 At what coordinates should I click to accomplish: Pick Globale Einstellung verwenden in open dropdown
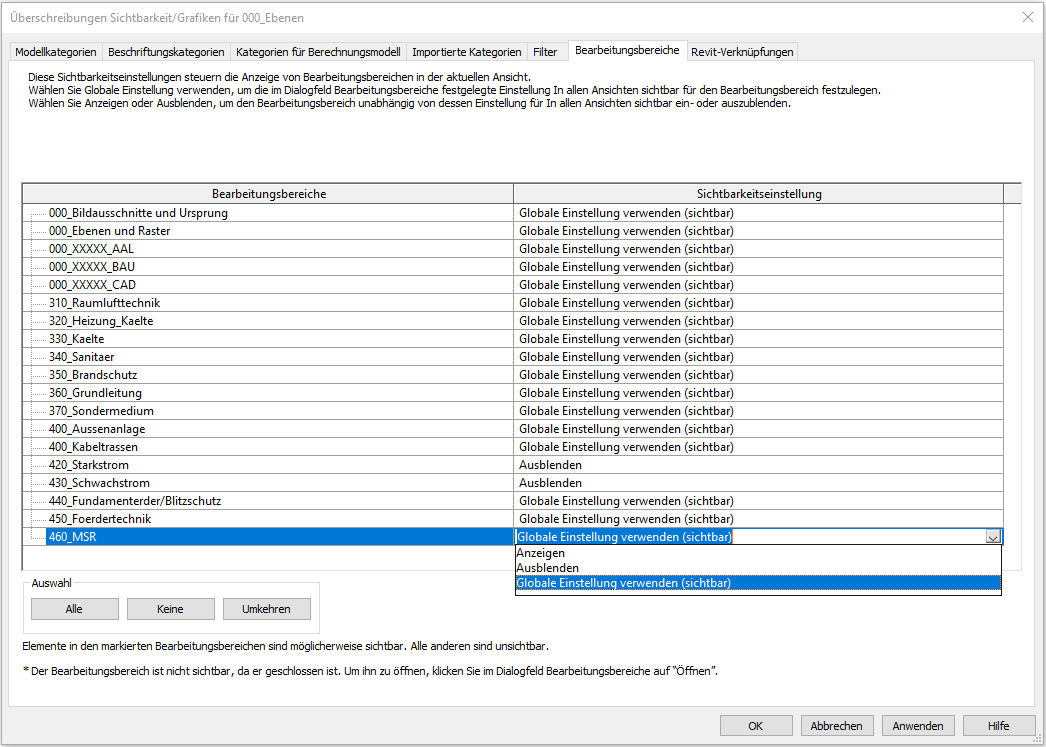coord(623,583)
